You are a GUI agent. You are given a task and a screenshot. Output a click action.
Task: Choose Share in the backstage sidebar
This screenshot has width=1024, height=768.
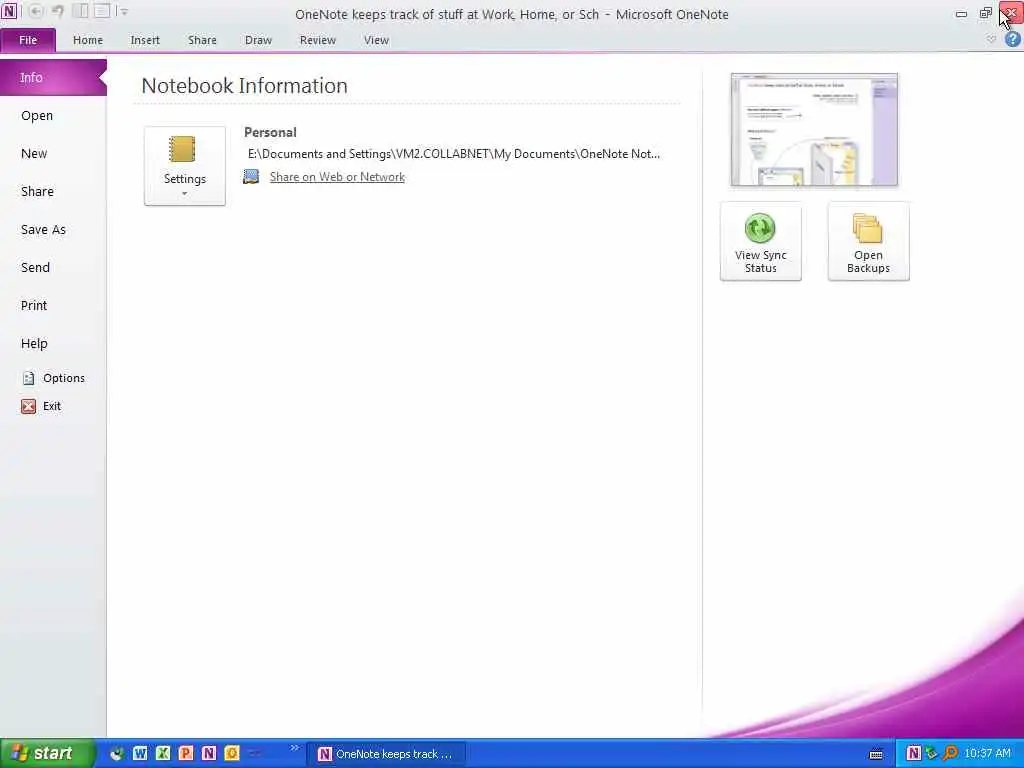[37, 191]
